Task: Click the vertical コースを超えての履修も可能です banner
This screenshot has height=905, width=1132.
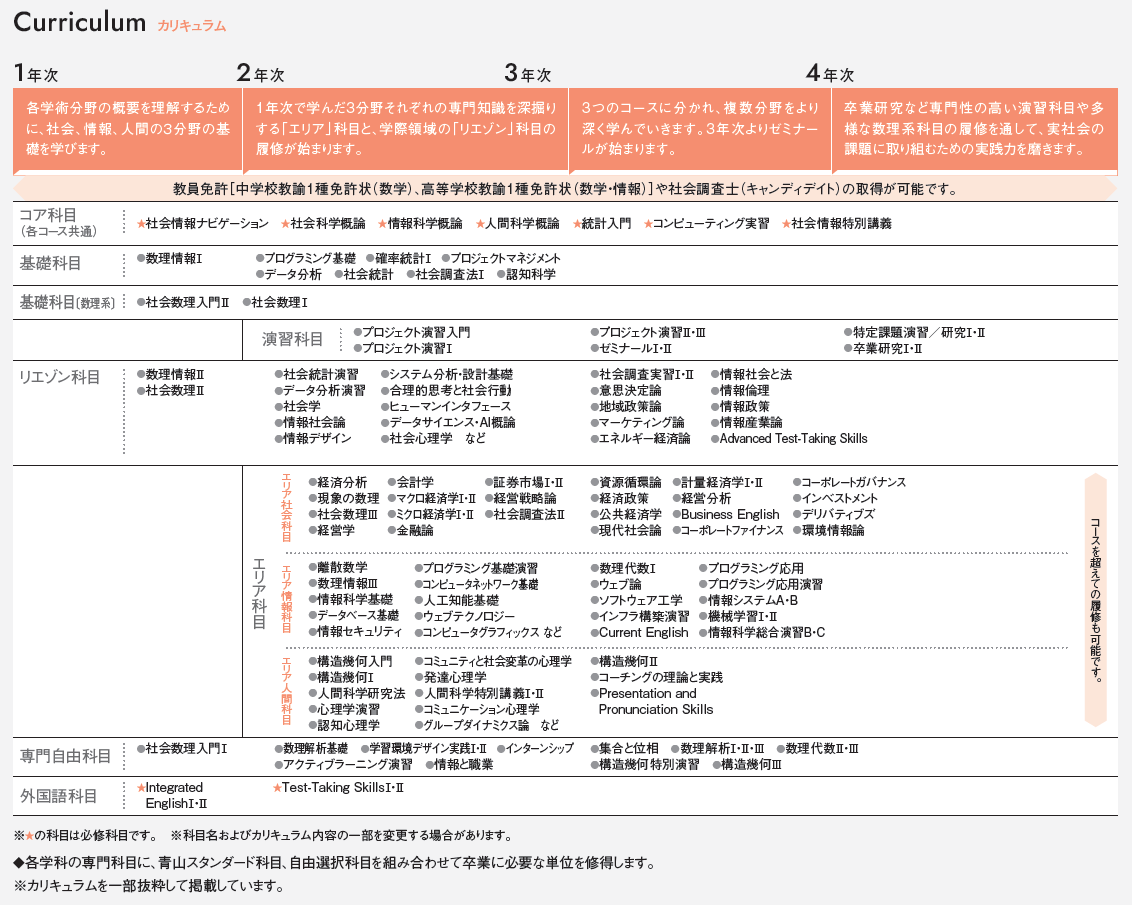Action: pyautogui.click(x=1096, y=599)
